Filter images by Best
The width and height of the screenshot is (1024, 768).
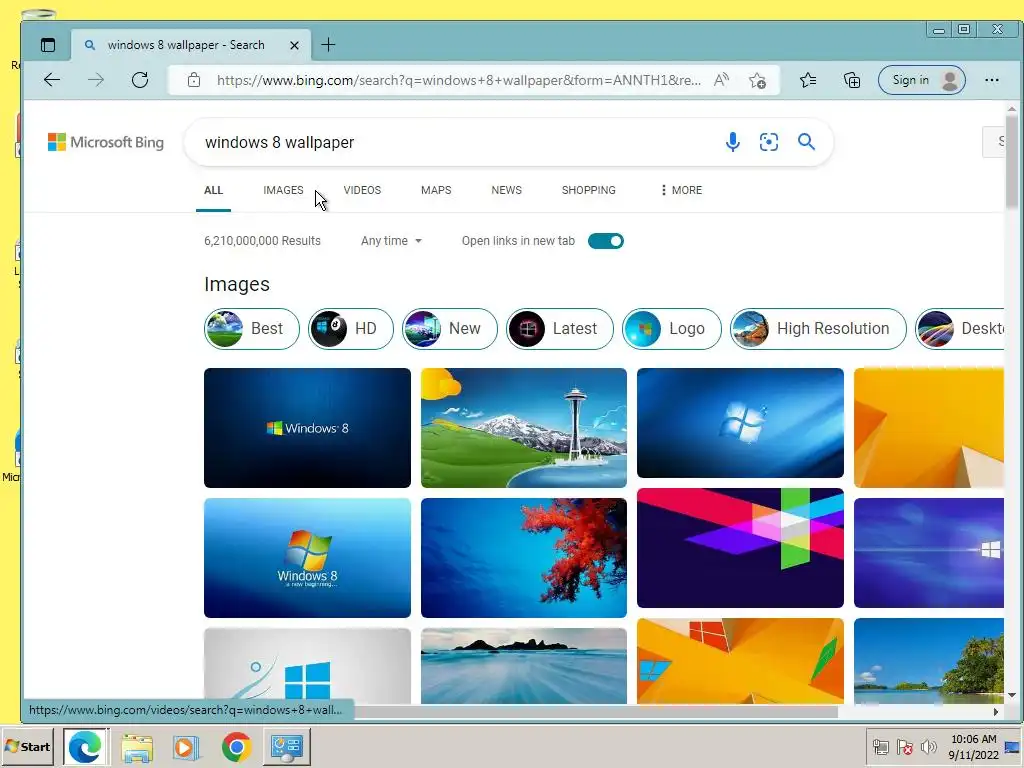click(x=252, y=328)
